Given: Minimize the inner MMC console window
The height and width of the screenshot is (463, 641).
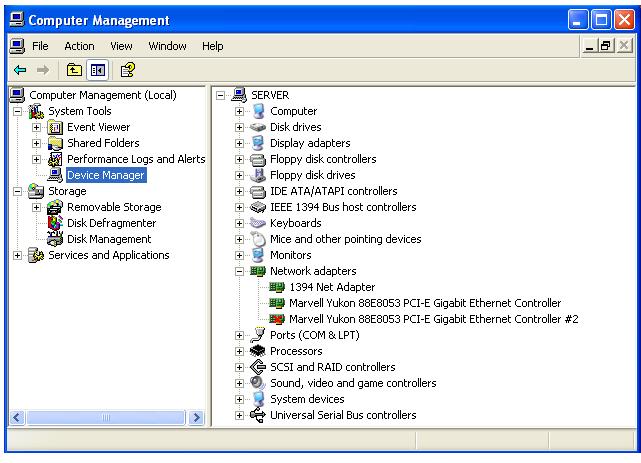Looking at the screenshot, I should pos(589,46).
